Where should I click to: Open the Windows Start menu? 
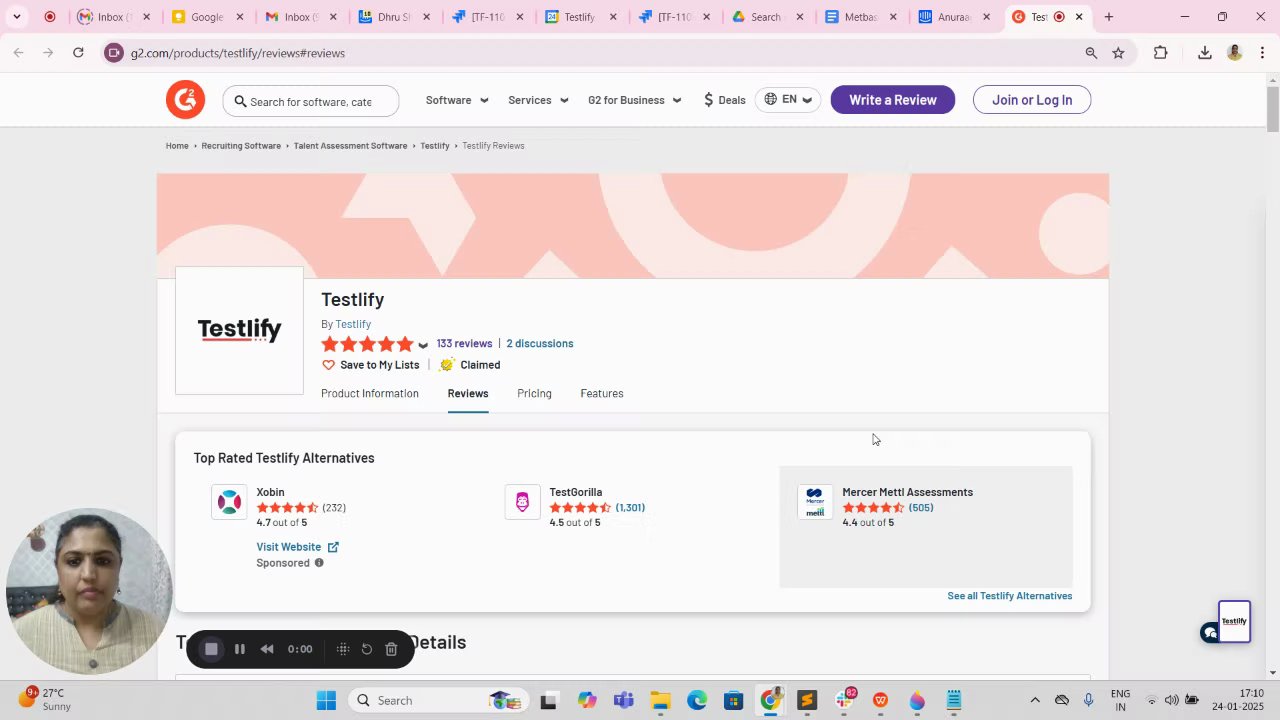326,700
